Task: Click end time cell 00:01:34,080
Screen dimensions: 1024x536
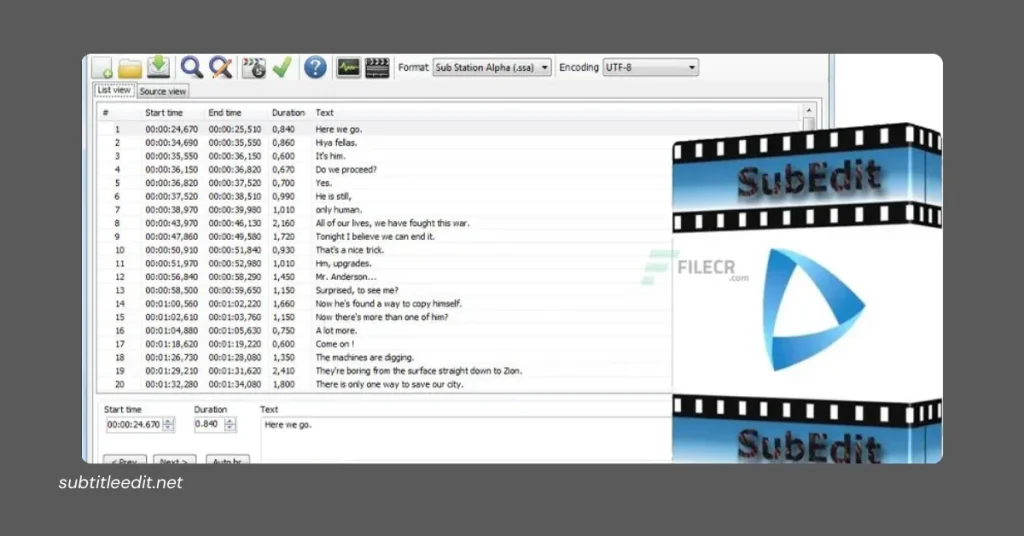Action: tap(234, 384)
